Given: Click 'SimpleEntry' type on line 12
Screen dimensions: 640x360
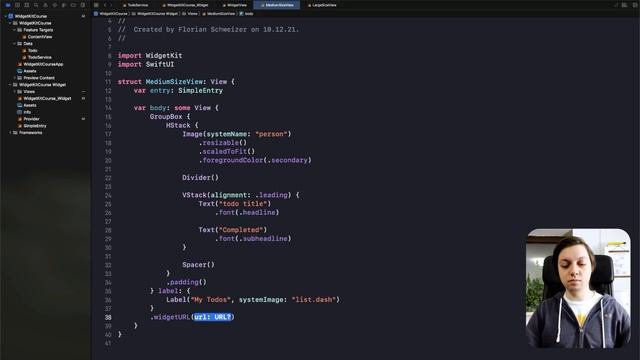Looking at the screenshot, I should [200, 91].
